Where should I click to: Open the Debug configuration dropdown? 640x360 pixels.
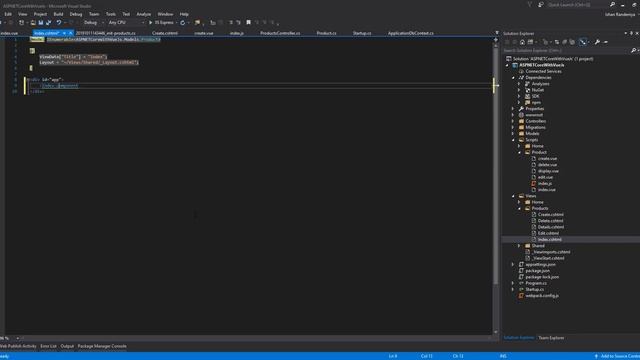point(93,22)
